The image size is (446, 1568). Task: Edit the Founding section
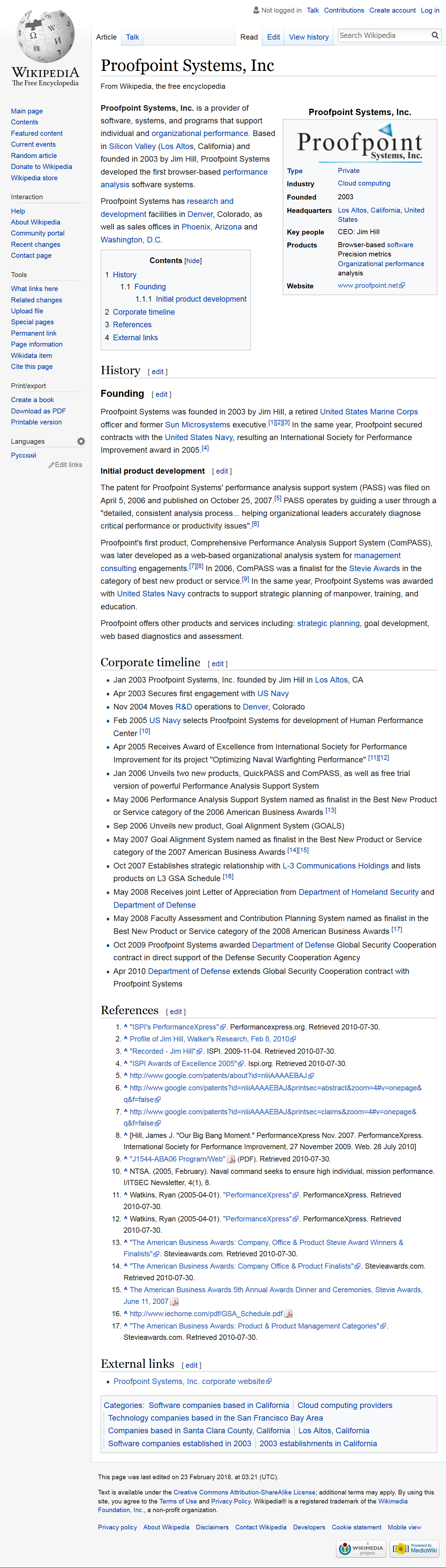161,395
